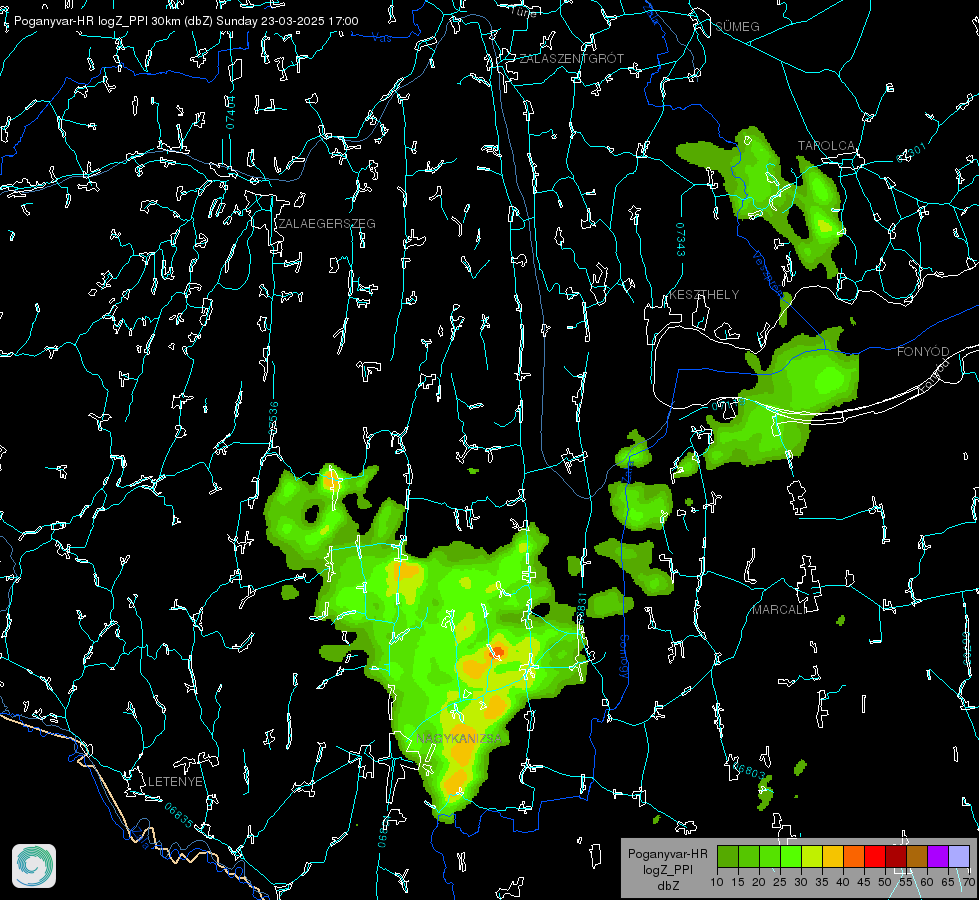
Task: Click the dbZ unit label in legend
Action: pos(667,886)
